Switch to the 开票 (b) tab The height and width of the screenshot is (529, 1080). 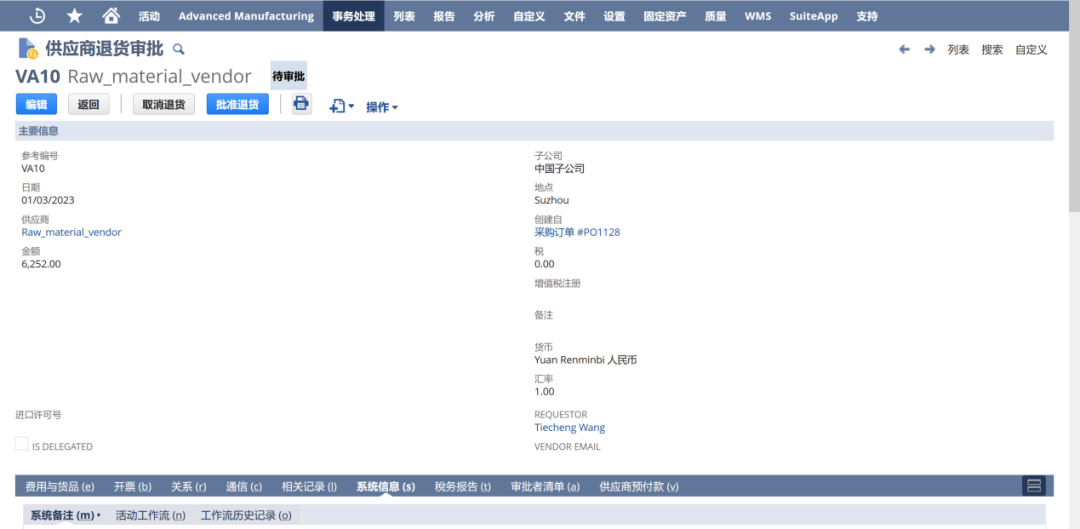(x=133, y=486)
